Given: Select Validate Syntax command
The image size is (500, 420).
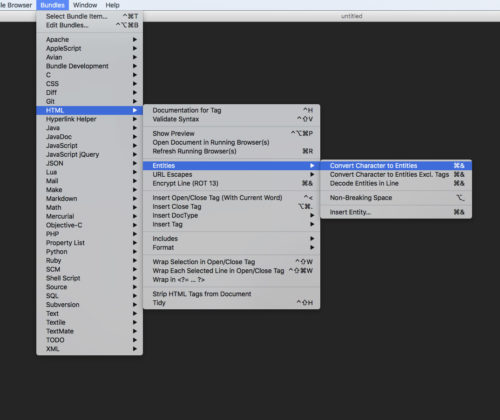Looking at the screenshot, I should tap(231, 119).
